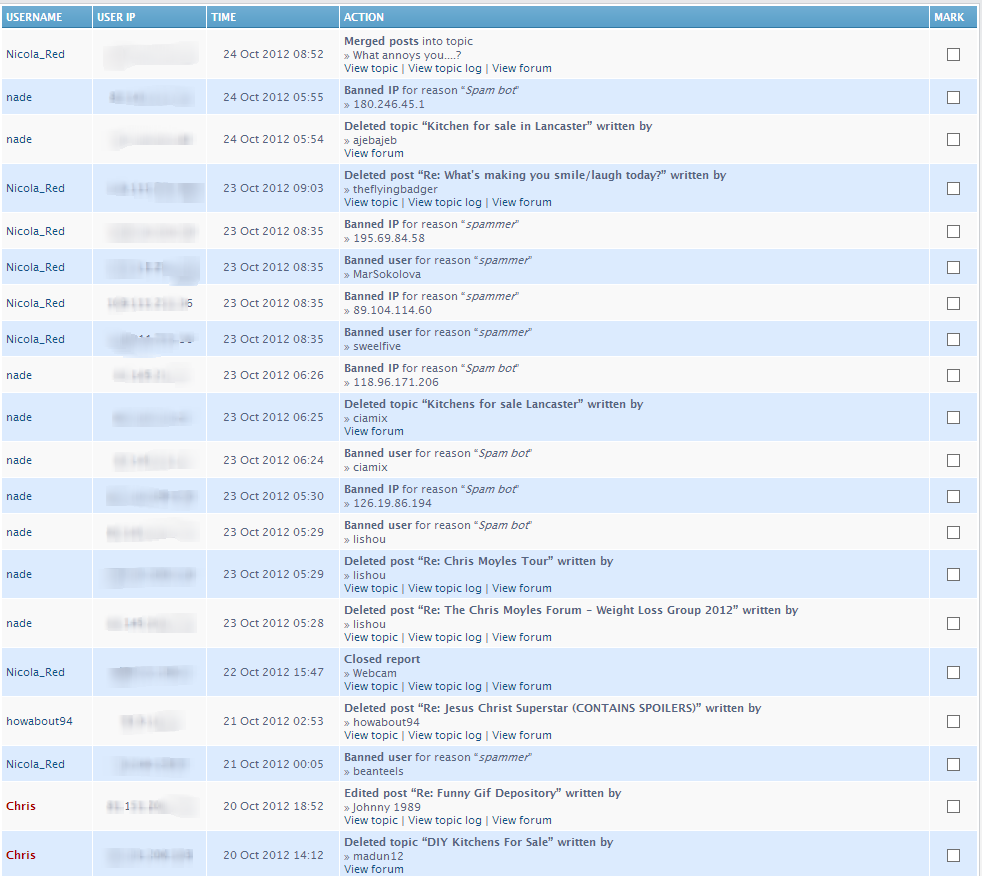Mark the row for Closed report Webcam

pos(953,672)
